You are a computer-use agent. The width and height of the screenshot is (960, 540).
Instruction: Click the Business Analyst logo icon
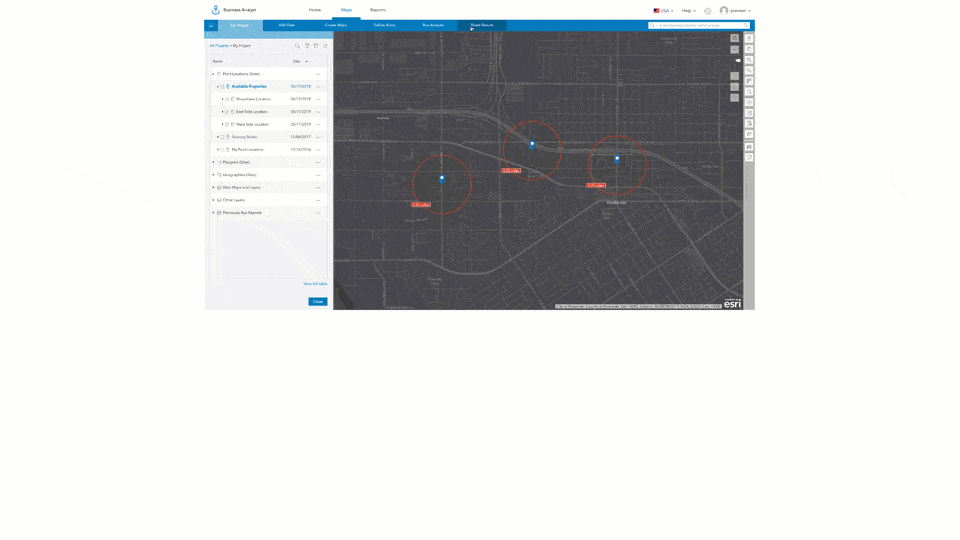click(216, 10)
